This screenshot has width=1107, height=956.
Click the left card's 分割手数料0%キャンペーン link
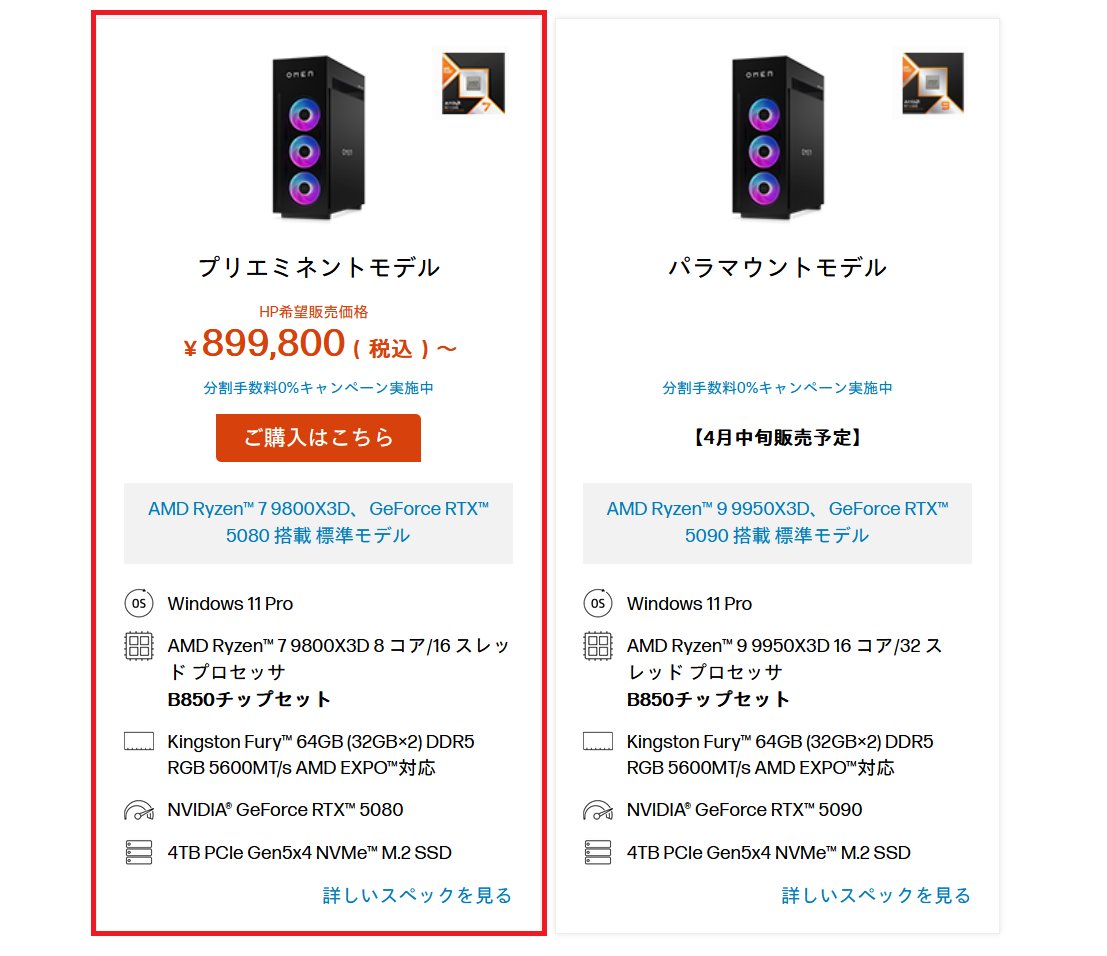tap(318, 388)
